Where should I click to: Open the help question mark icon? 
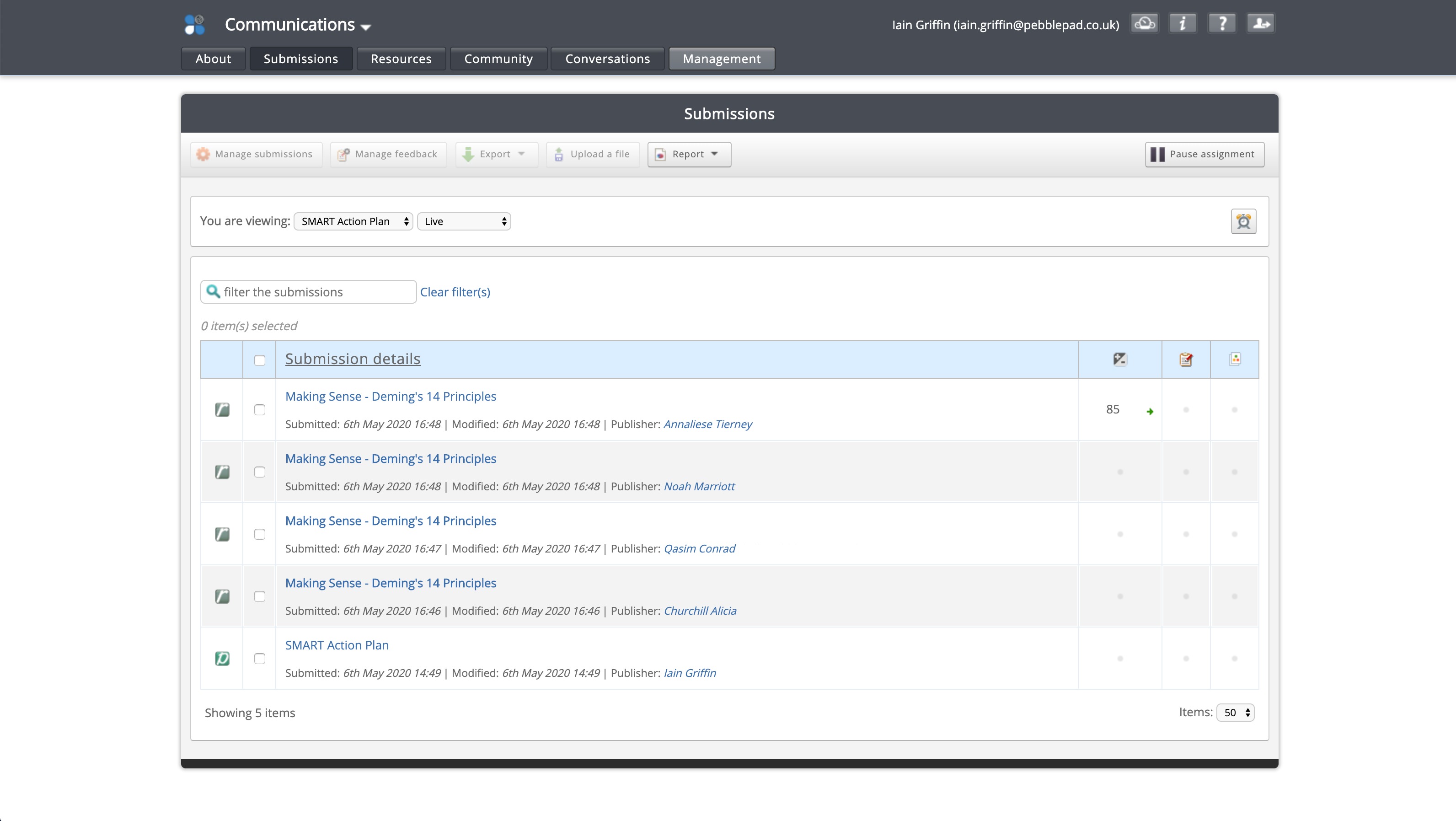pos(1222,24)
